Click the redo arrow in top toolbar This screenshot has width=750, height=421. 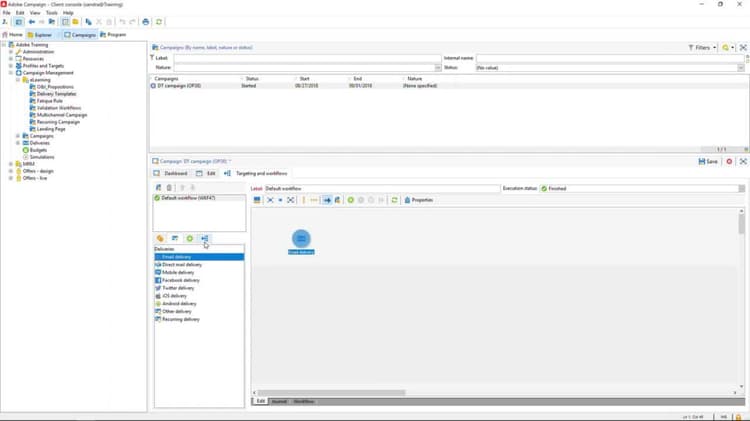[132, 22]
